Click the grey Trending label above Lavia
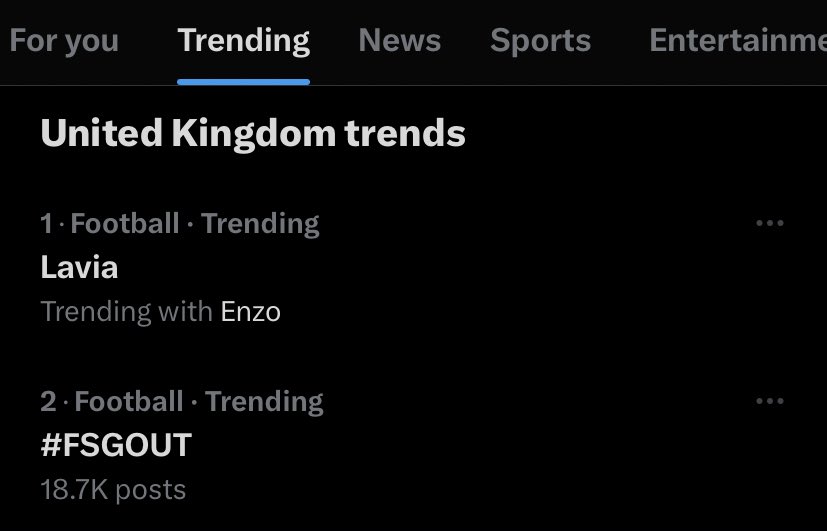This screenshot has height=531, width=827. click(260, 224)
